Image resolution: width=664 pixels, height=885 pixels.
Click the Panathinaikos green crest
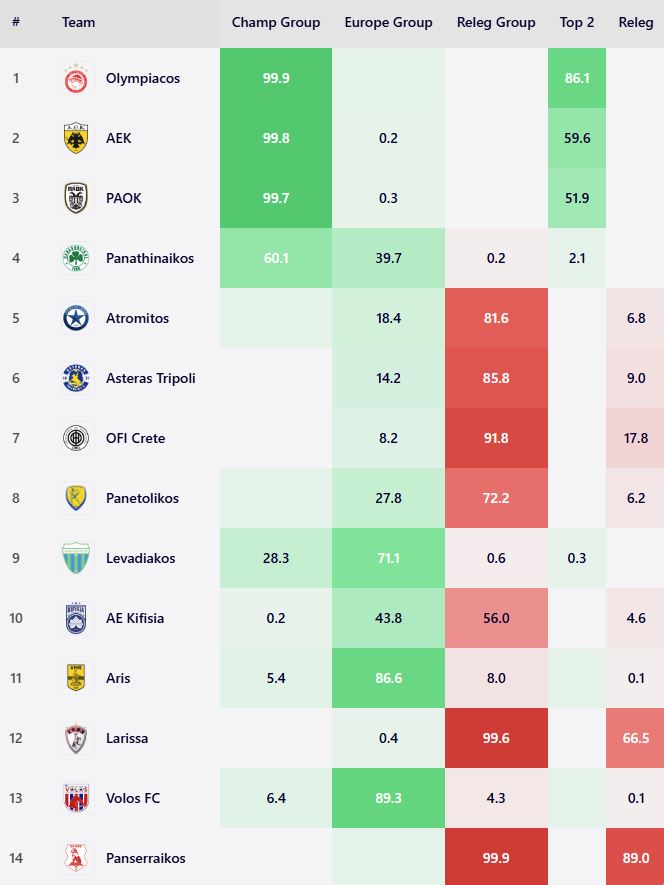pyautogui.click(x=76, y=258)
